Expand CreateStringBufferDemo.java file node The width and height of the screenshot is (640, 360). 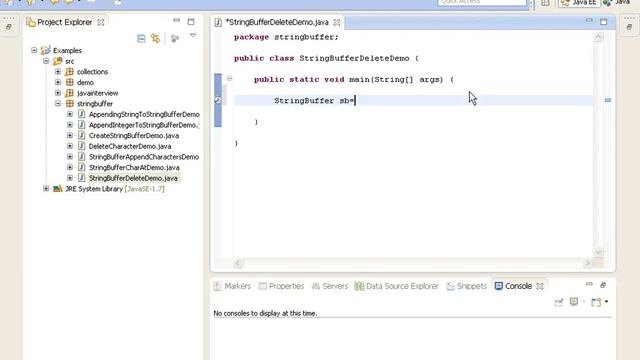pyautogui.click(x=70, y=135)
